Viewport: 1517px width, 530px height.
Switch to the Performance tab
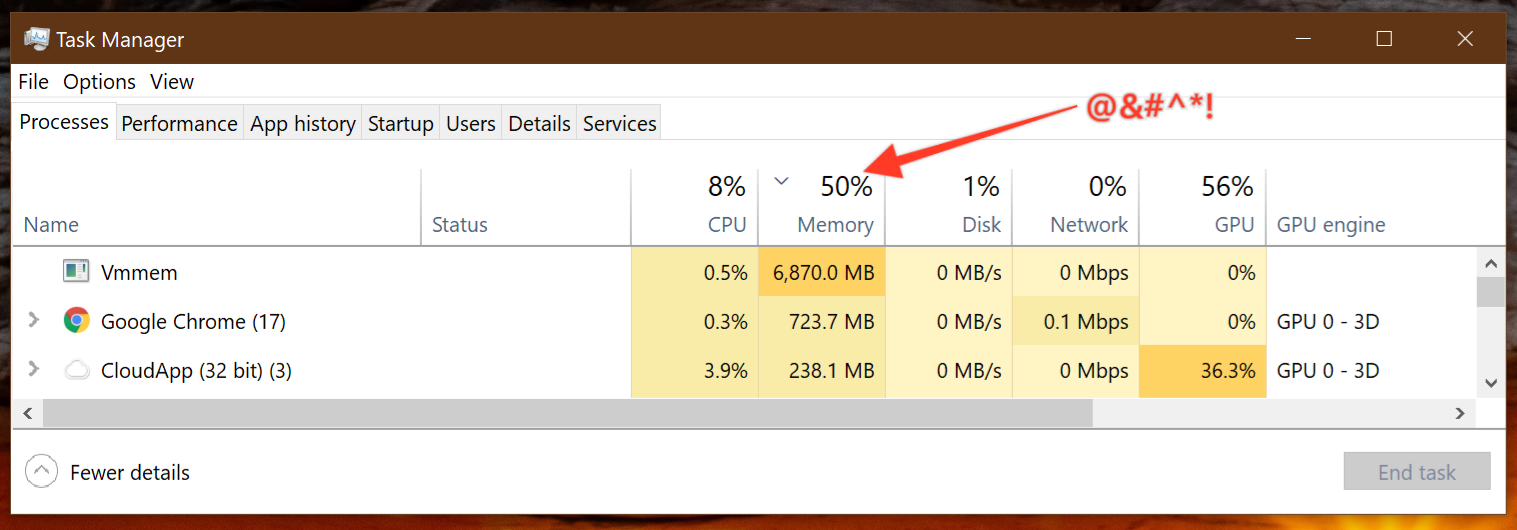tap(179, 123)
